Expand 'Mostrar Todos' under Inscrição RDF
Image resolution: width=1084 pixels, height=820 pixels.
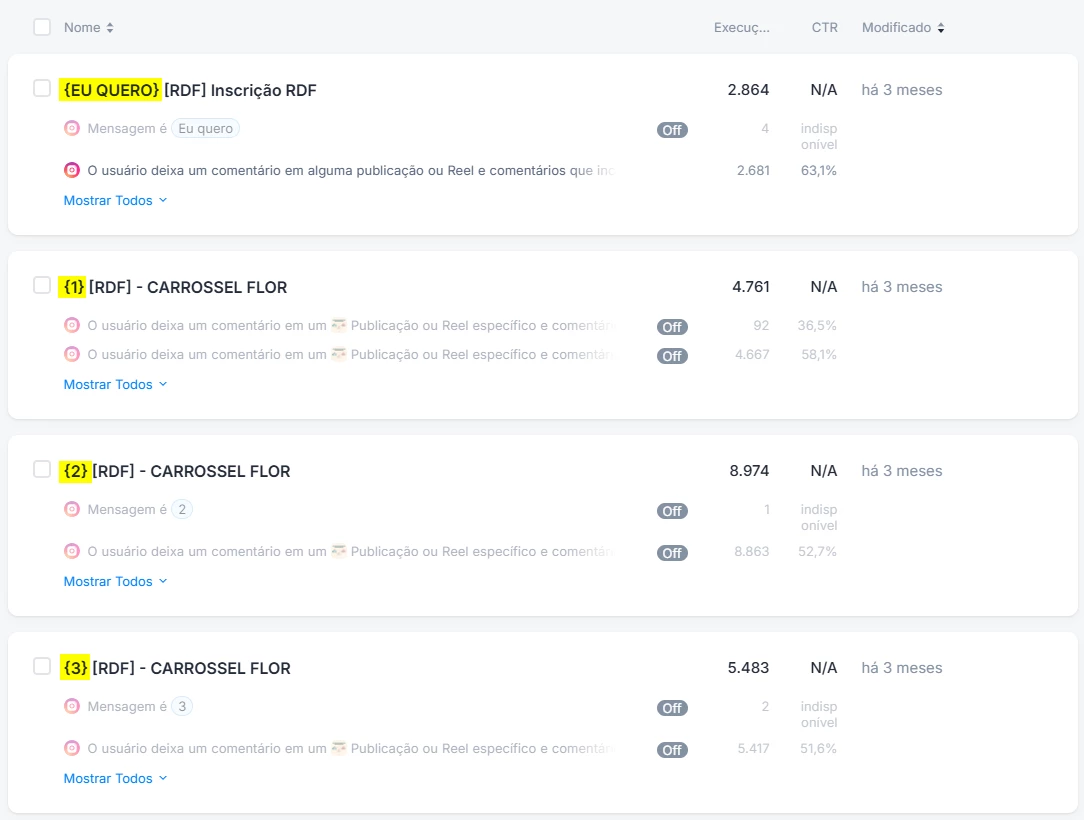click(115, 200)
